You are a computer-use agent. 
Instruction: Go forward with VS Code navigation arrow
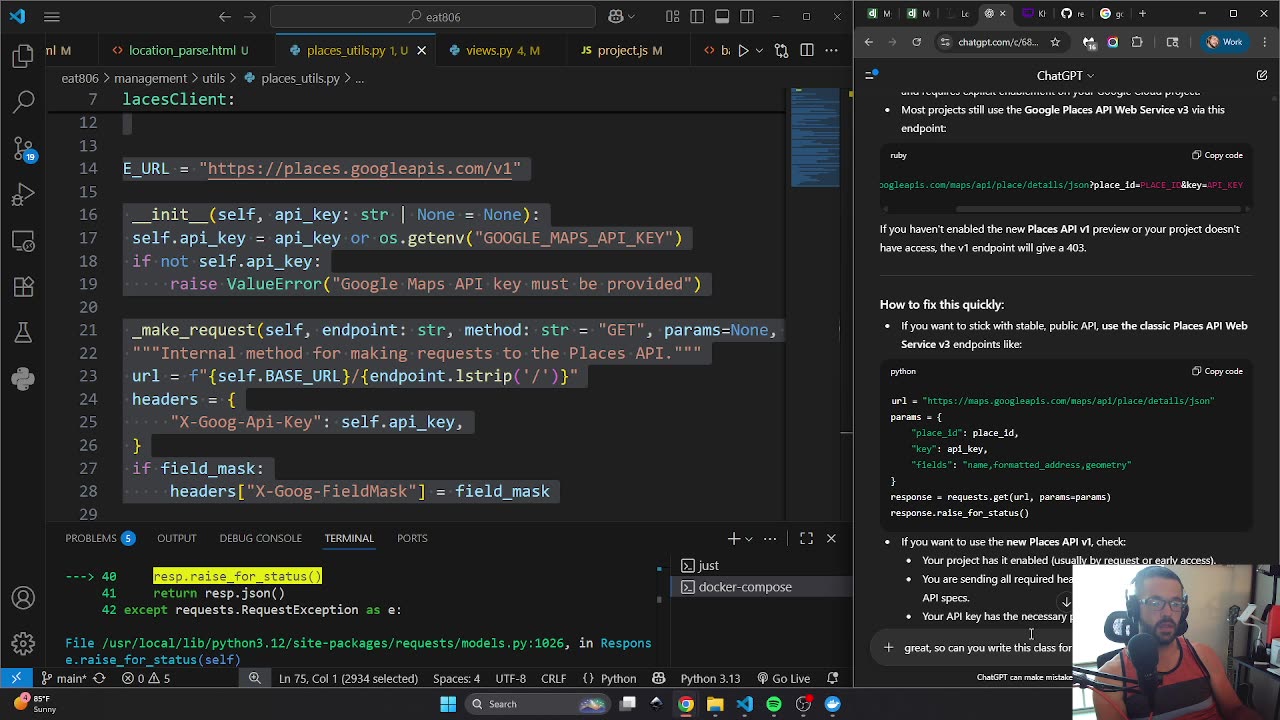tap(252, 16)
